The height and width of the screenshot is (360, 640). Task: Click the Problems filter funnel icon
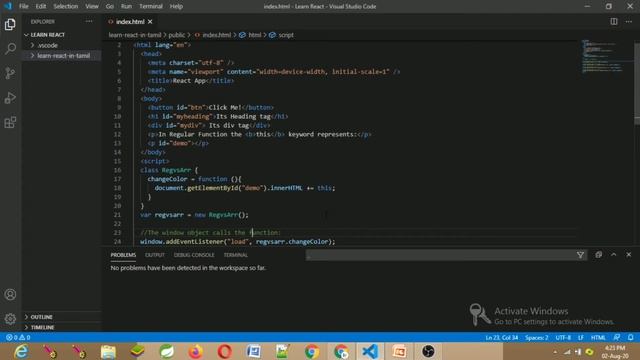pos(580,255)
